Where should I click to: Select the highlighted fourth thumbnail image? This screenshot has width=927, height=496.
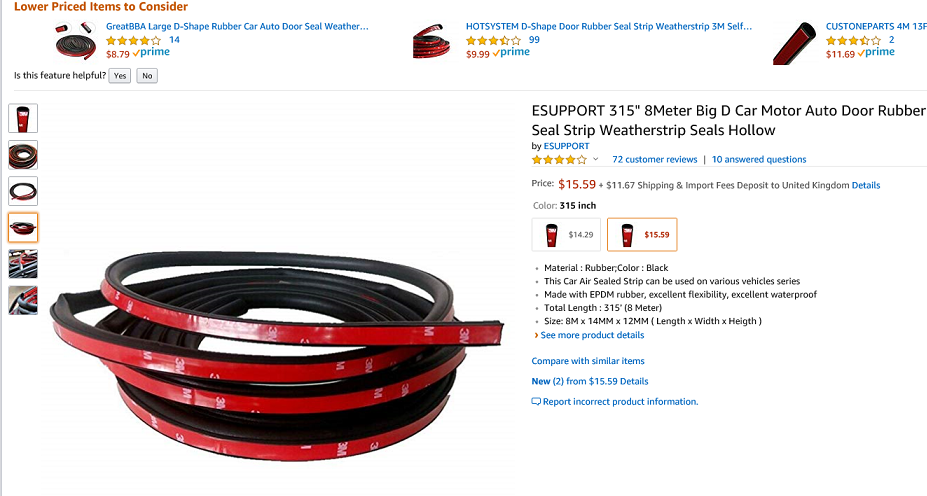pos(23,228)
